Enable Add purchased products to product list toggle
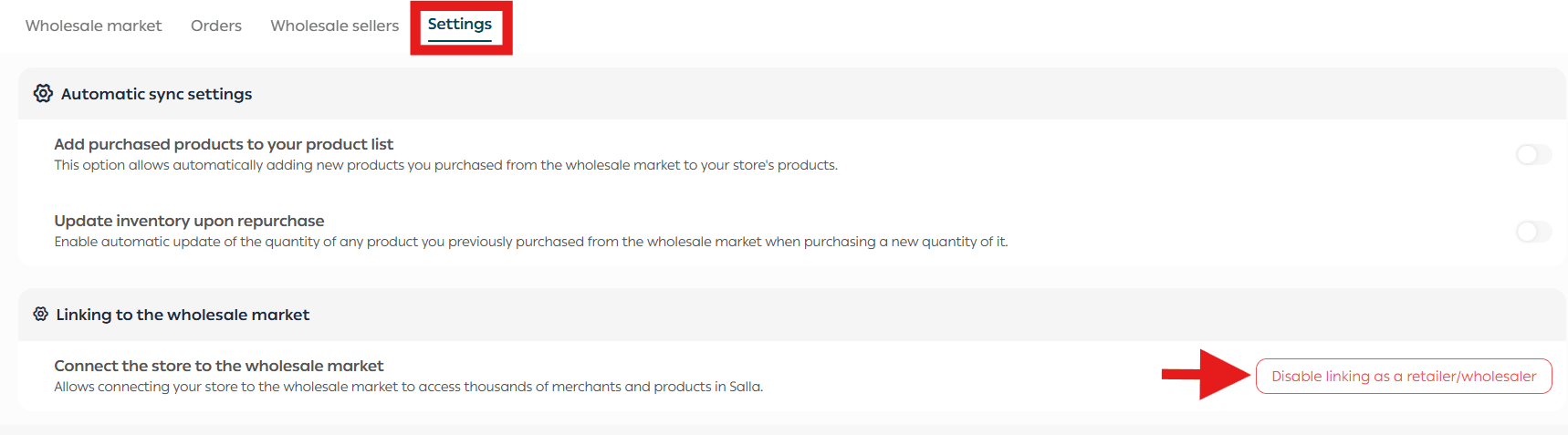Screen dimensions: 1568x435 click(1533, 155)
